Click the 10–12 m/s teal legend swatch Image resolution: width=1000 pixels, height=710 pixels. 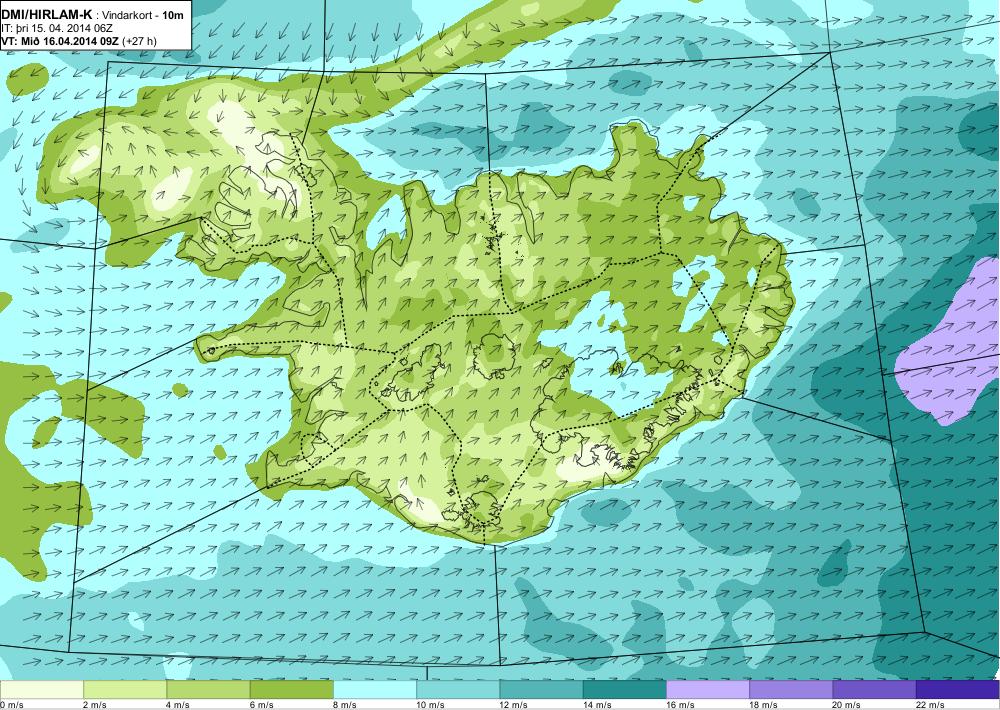tap(458, 690)
